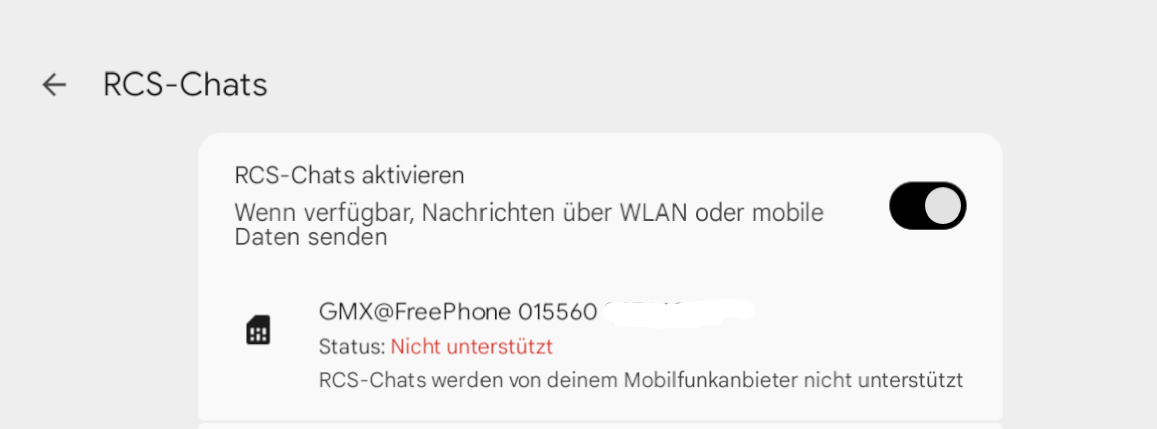Viewport: 1157px width, 429px height.
Task: Go back using the left arrow
Action: coord(54,86)
